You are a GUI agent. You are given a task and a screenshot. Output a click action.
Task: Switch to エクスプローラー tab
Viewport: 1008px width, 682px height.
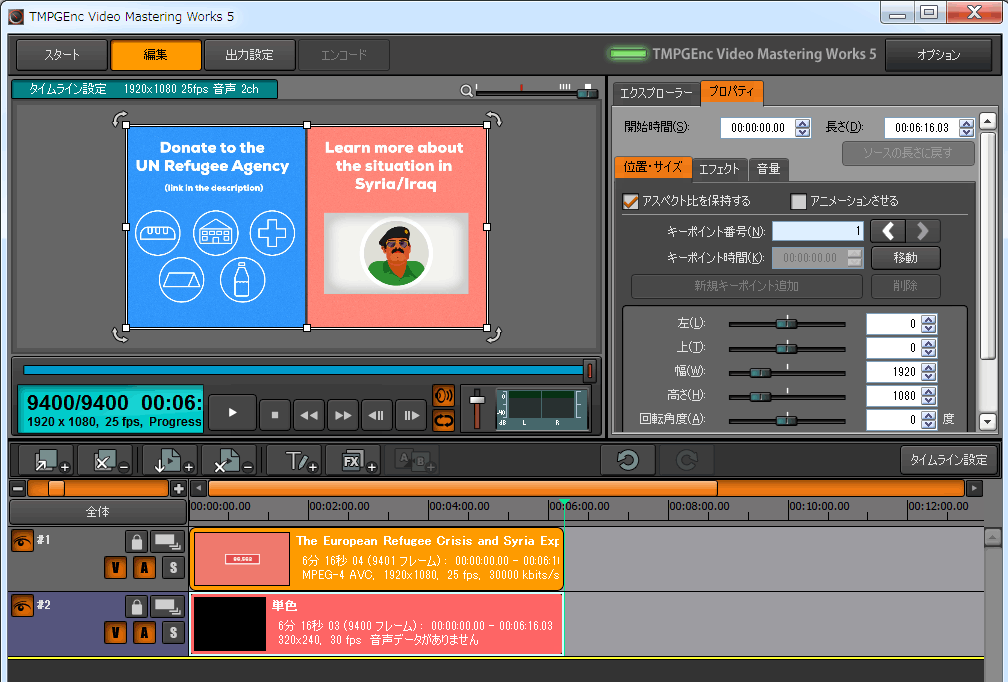pos(656,94)
